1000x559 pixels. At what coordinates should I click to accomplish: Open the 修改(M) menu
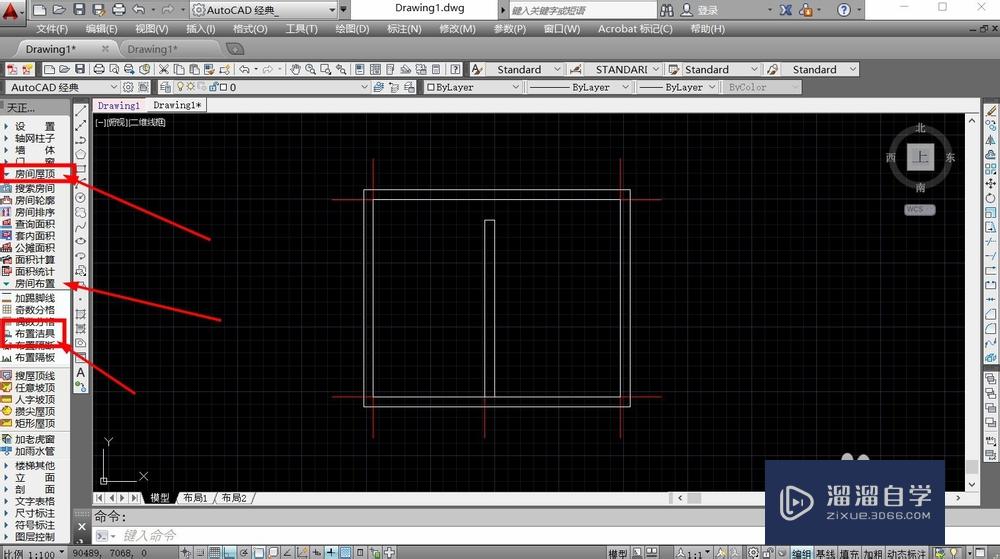(457, 29)
